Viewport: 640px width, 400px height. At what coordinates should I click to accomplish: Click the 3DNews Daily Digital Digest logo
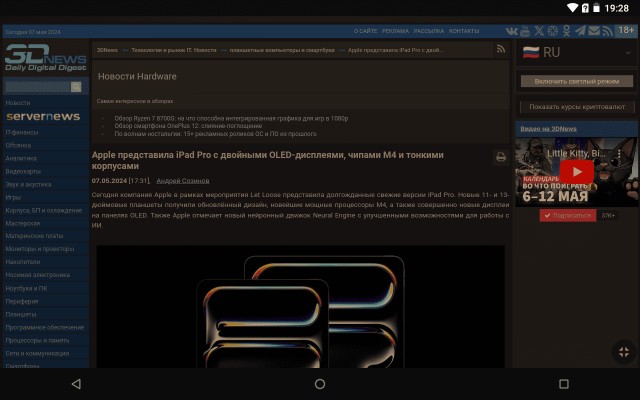(45, 58)
